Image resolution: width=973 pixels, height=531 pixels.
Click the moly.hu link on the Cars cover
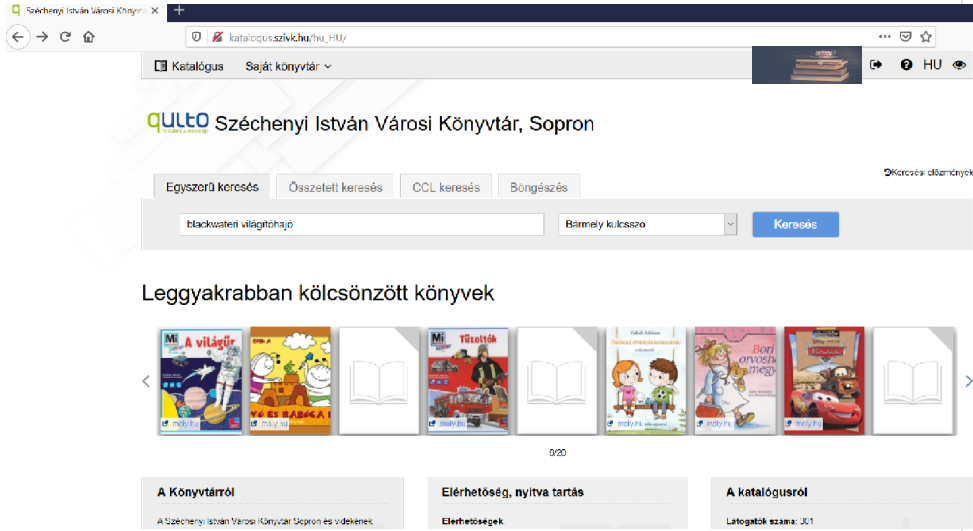(804, 424)
